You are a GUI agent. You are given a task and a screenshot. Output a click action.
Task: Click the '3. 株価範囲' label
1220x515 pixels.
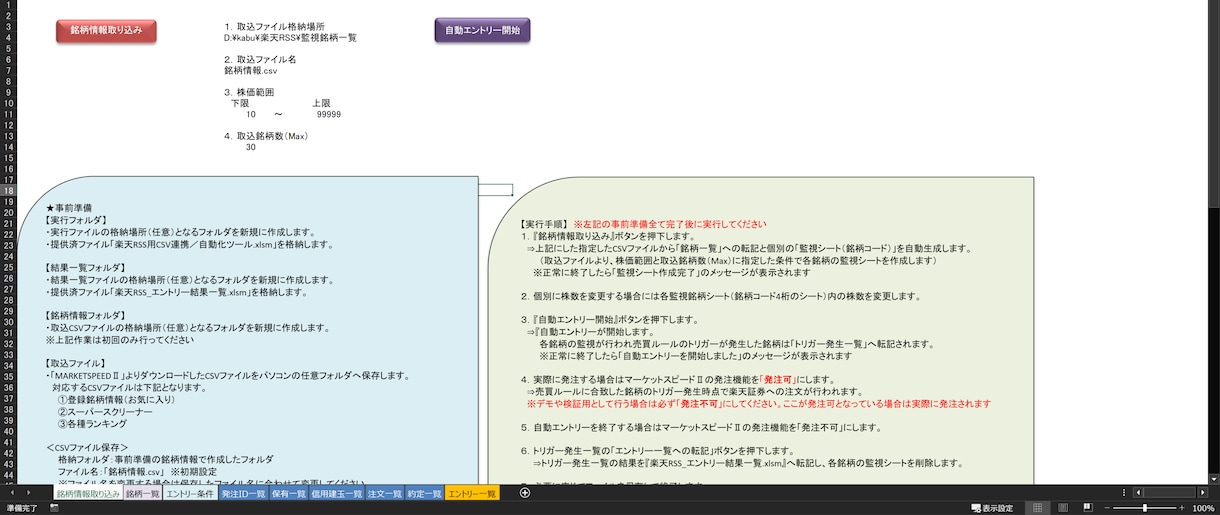[x=248, y=92]
